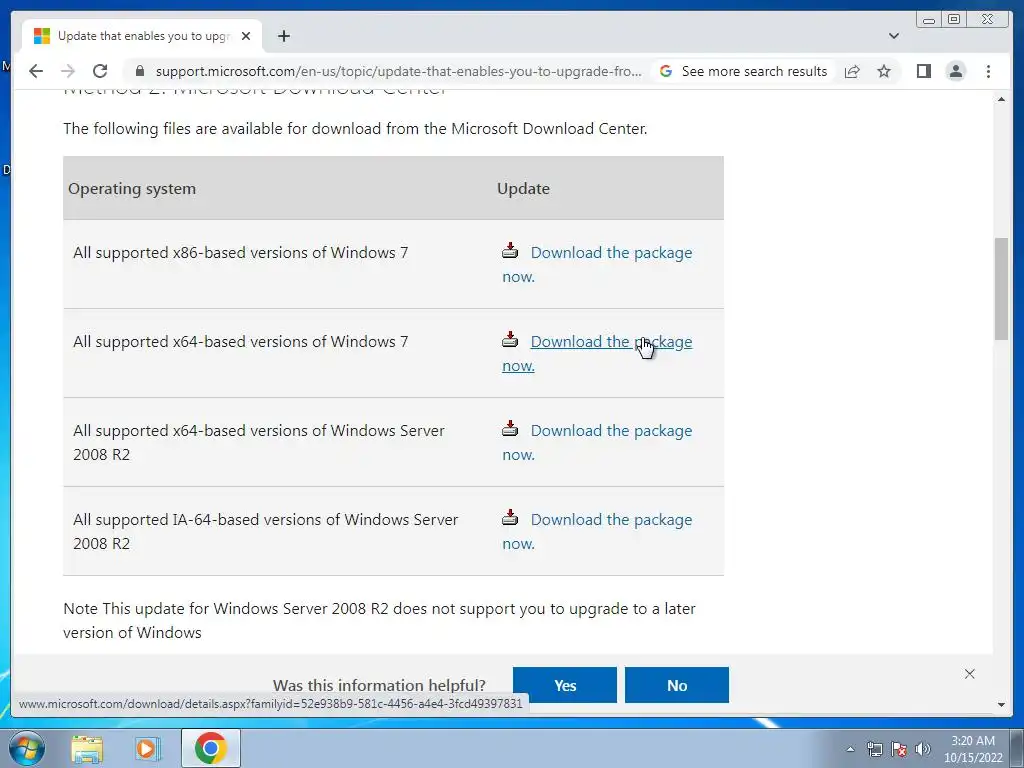
Task: Click download icon in IA-64 Server 2008 row
Action: pos(510,517)
